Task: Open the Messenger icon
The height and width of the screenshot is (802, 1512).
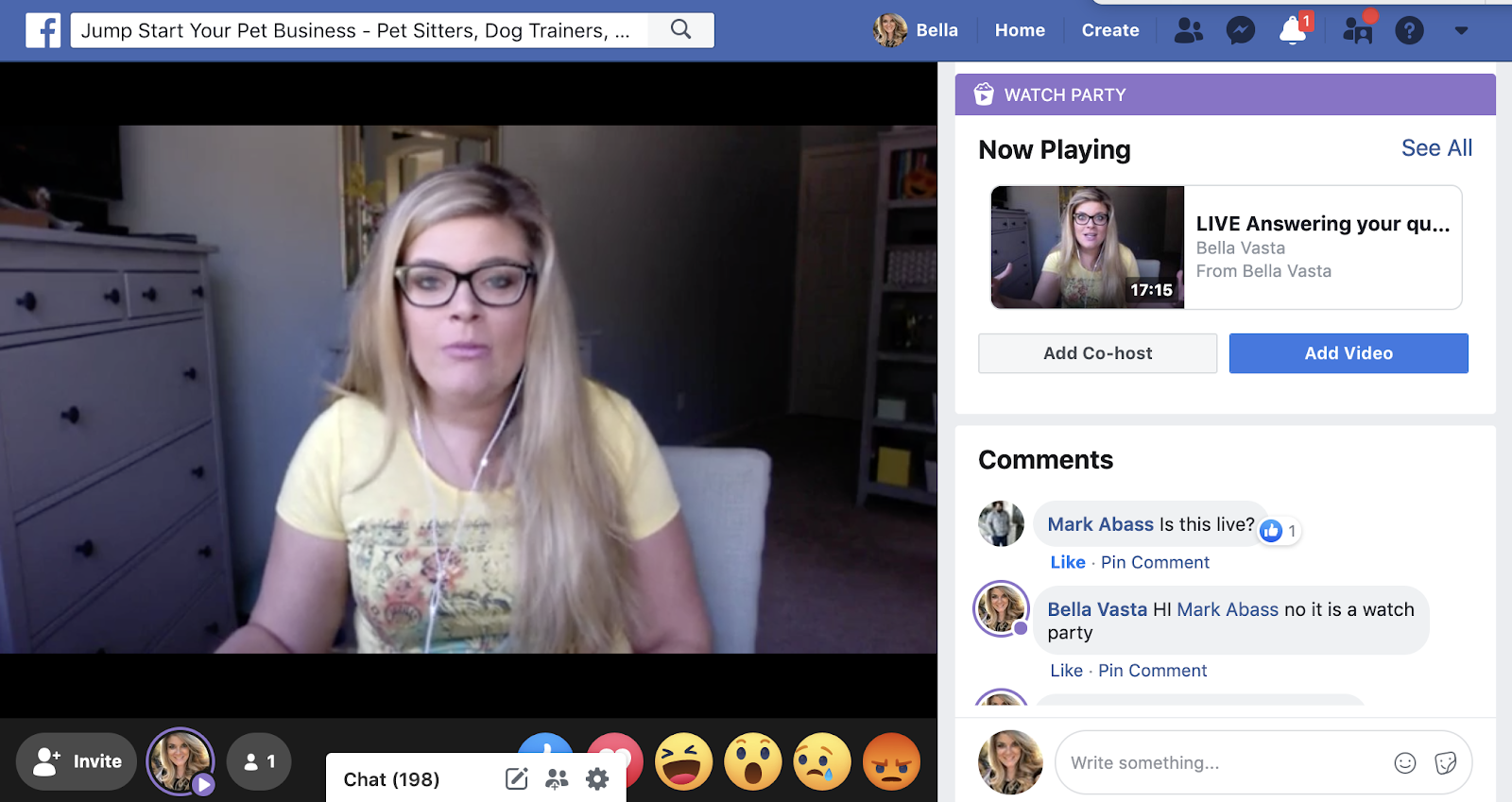Action: point(1240,30)
